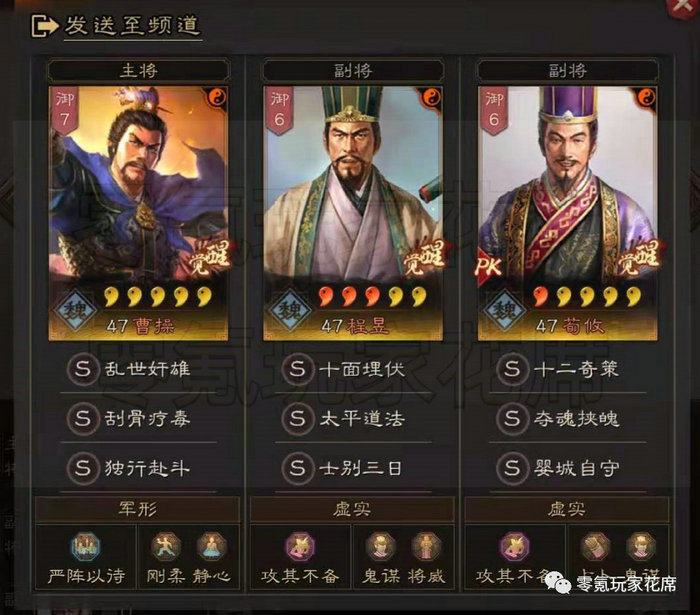
Task: Select the 刚柔 trait icon
Action: pyautogui.click(x=166, y=546)
